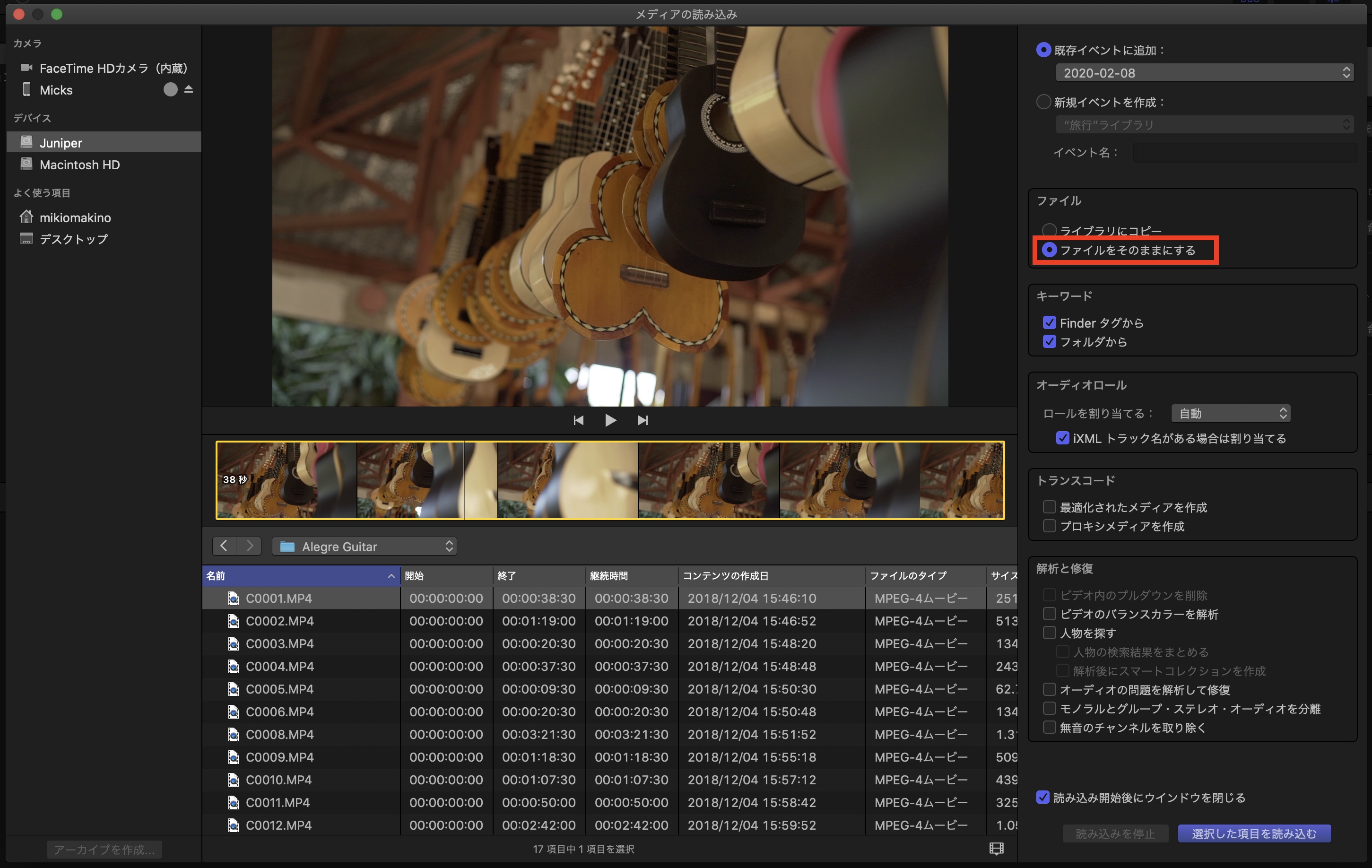Enable the プロキシメディアを作成 checkbox
Screen dimensions: 1372x868
1049,526
